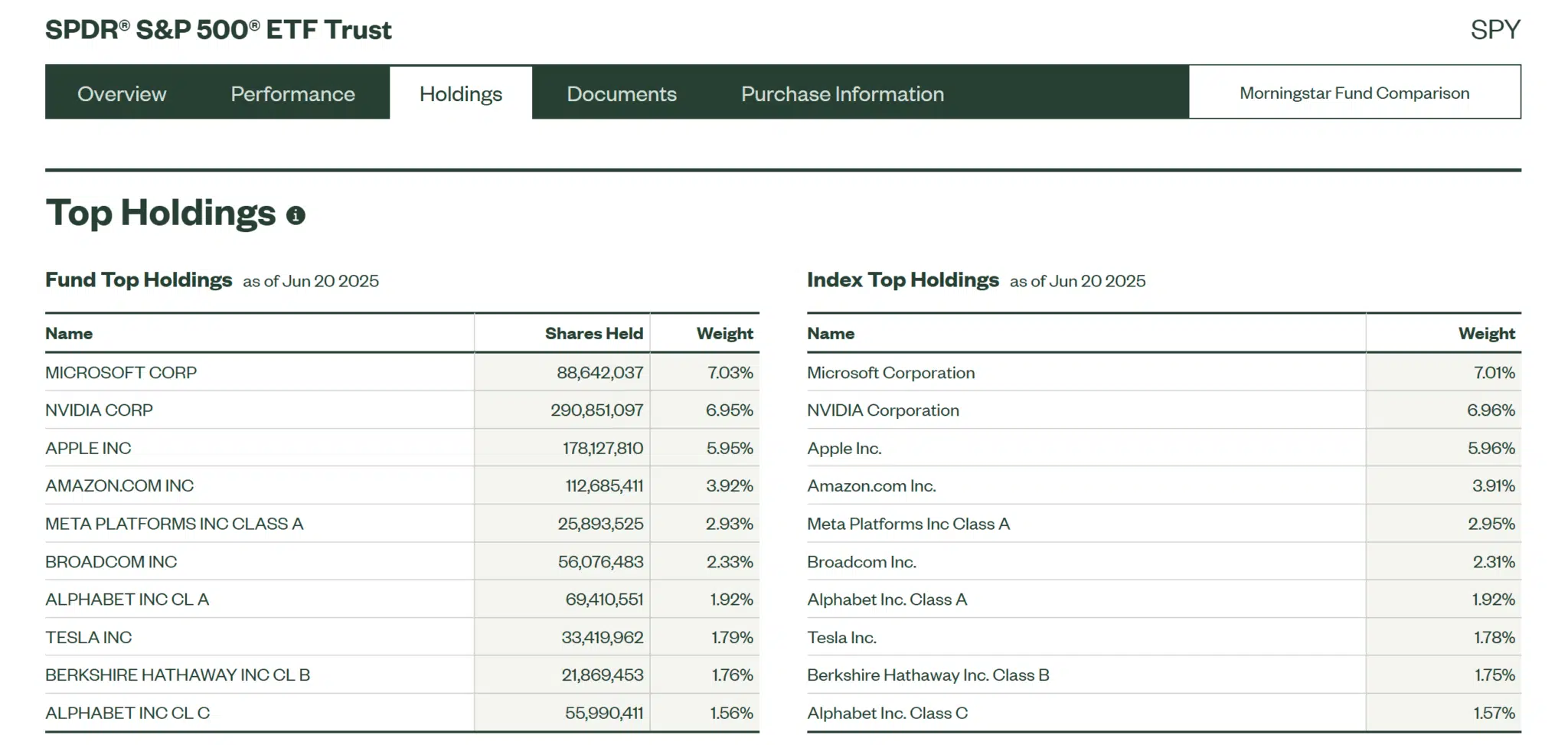Screen dimensions: 1568x745
Task: Select MICROSOFT CORP in Fund Top Holdings
Action: coord(121,372)
